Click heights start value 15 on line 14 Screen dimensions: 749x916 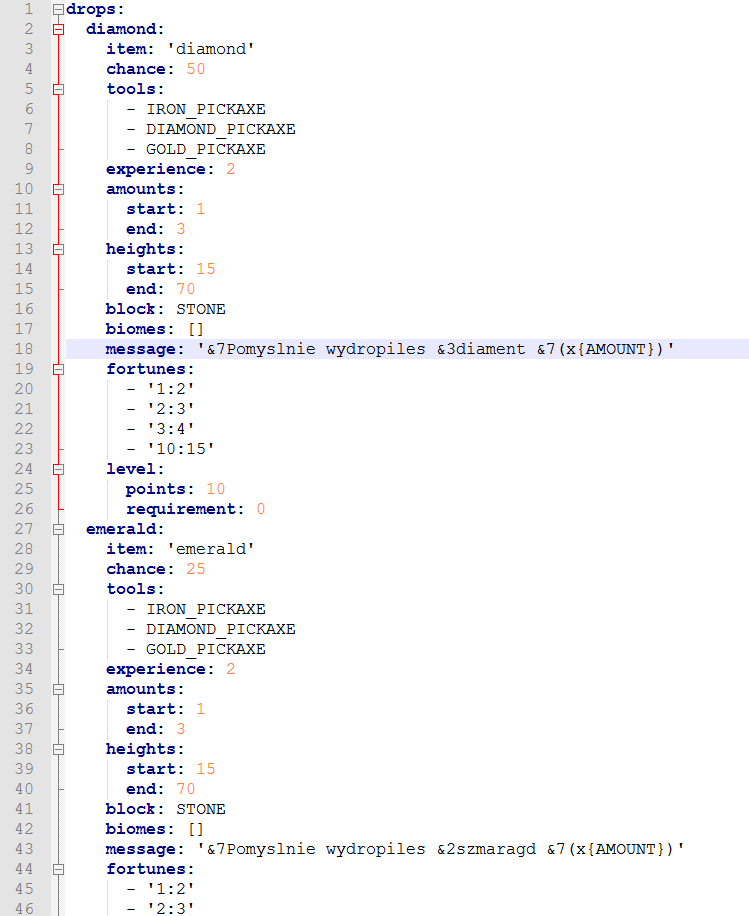[206, 269]
